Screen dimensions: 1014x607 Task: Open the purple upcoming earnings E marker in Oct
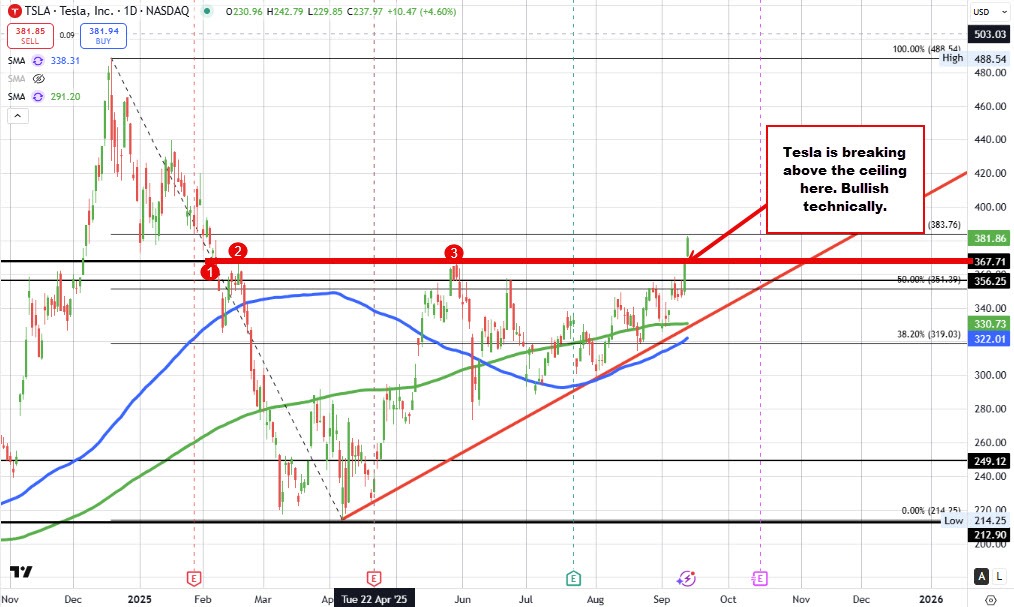[760, 578]
